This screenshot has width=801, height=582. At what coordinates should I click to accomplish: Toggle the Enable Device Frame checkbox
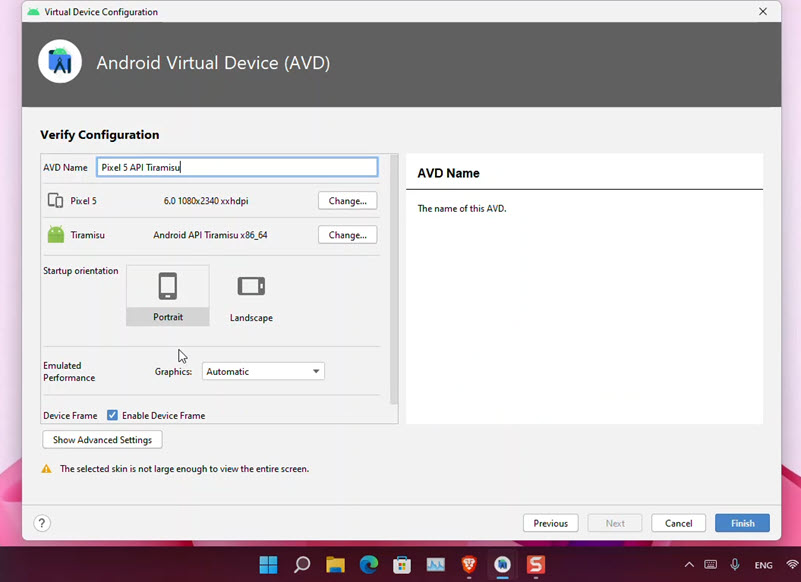coord(112,415)
